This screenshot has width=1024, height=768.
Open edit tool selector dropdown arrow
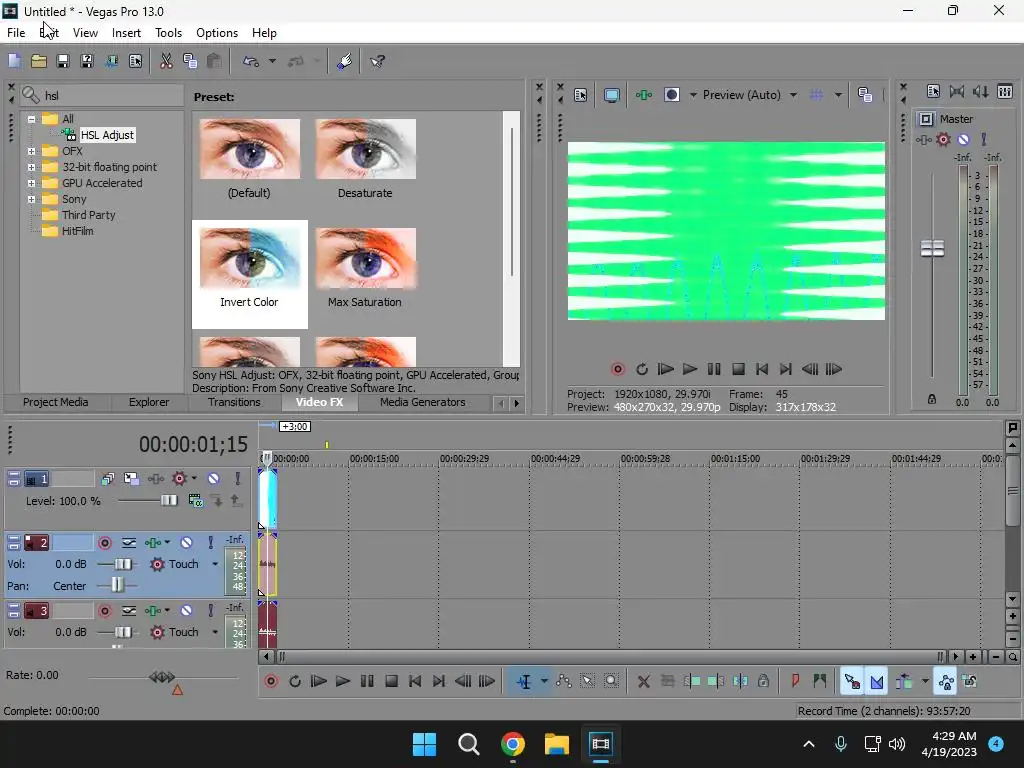pyautogui.click(x=544, y=682)
